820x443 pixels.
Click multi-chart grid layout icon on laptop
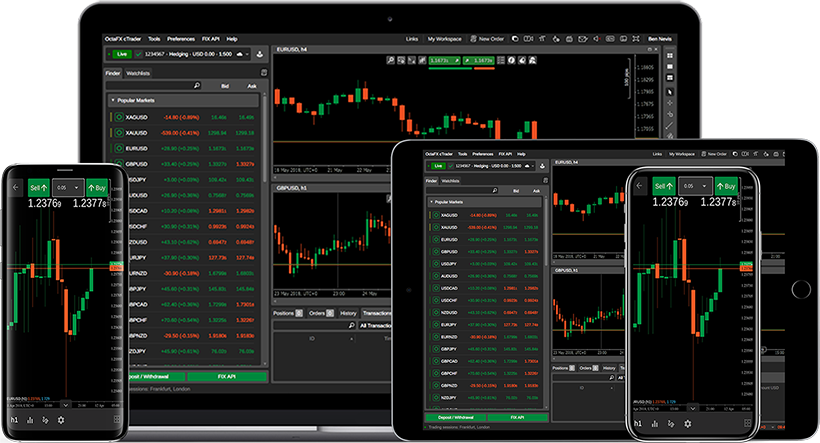pyautogui.click(x=669, y=55)
